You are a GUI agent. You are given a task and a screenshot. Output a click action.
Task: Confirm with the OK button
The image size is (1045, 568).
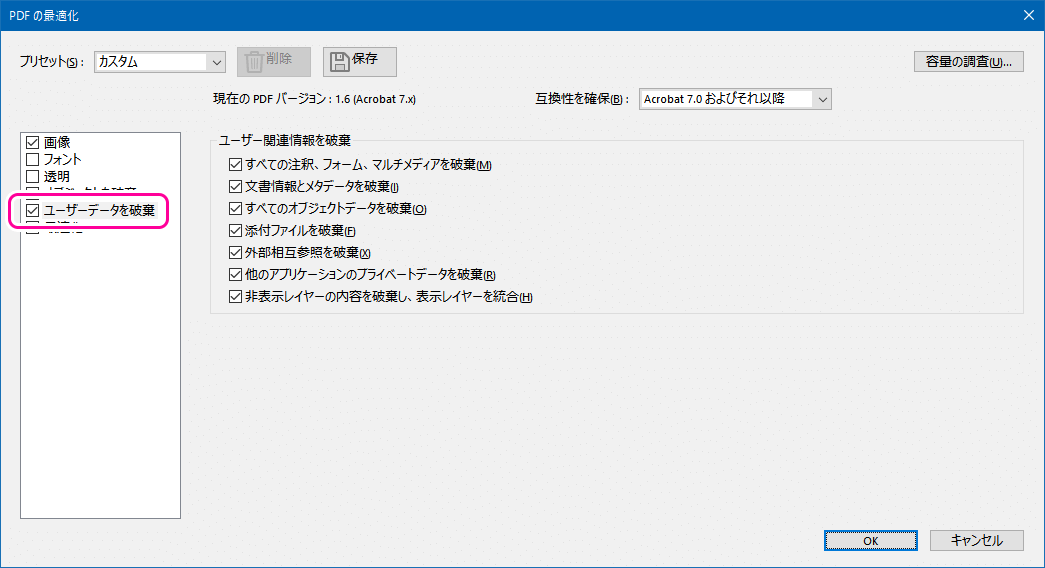point(870,541)
